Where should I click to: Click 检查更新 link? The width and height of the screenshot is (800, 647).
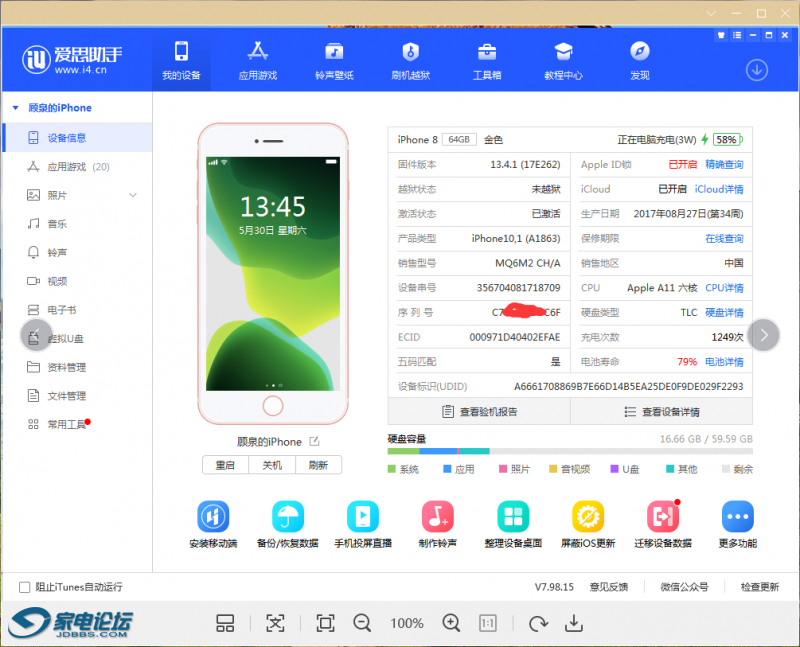click(x=760, y=587)
